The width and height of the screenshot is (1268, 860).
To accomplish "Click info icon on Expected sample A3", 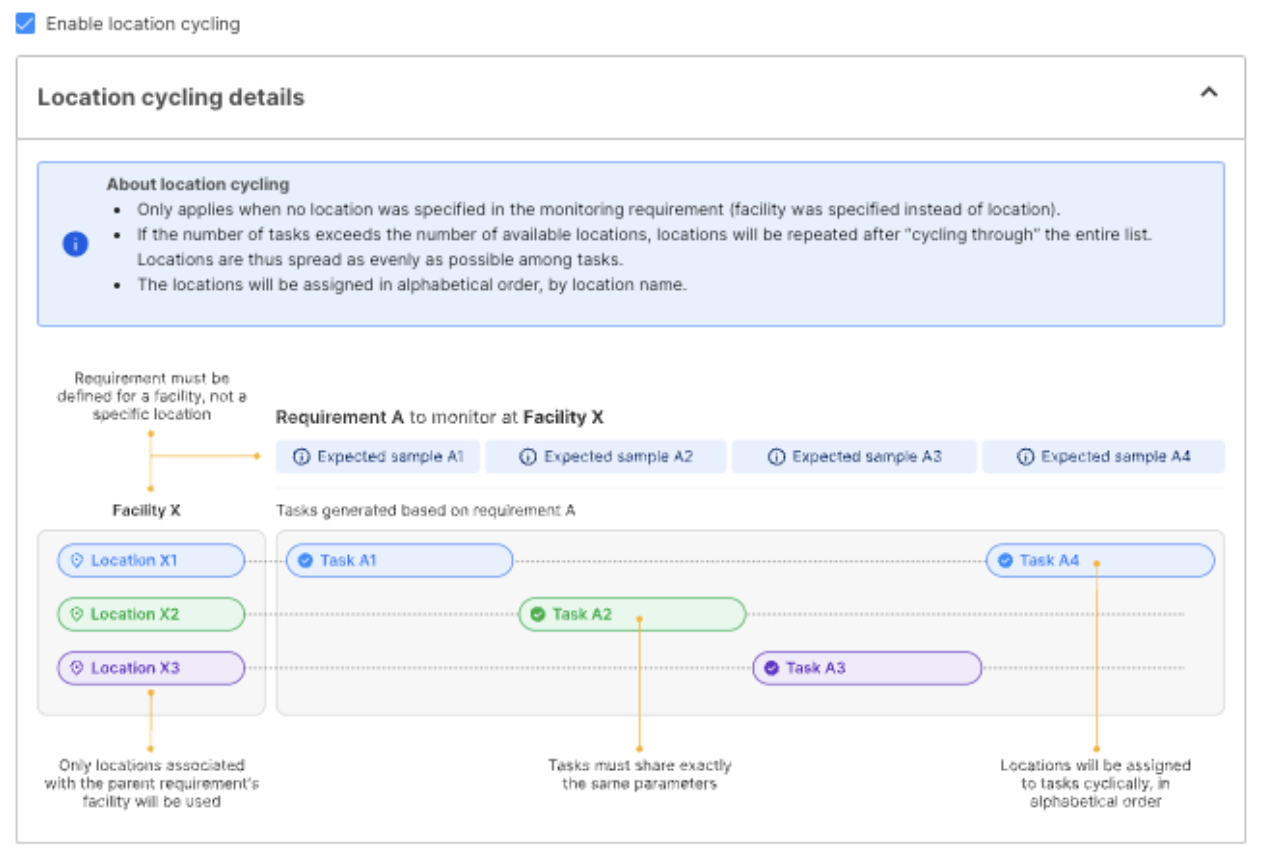I will click(x=776, y=457).
